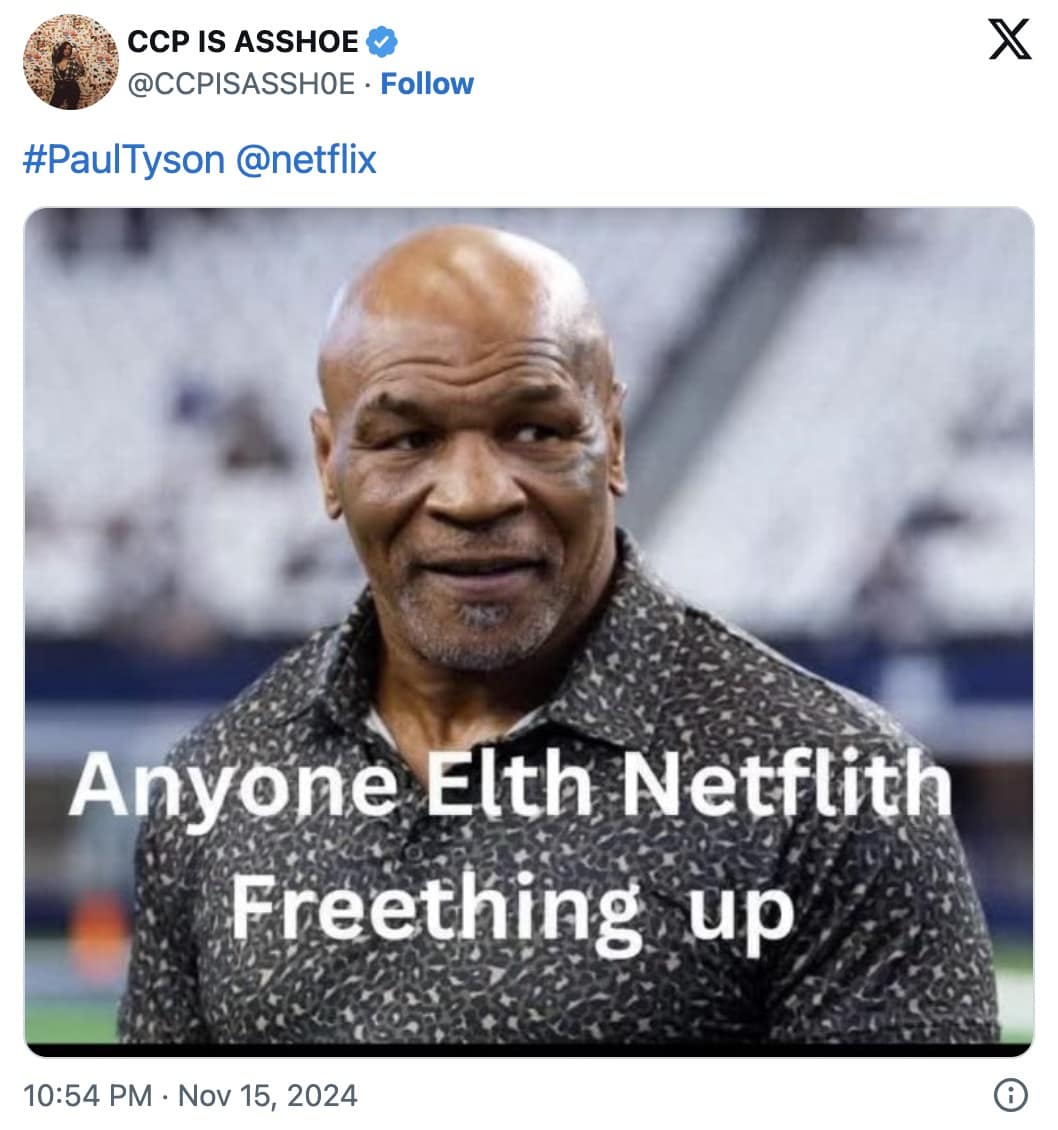The width and height of the screenshot is (1058, 1130).
Task: Open the tweet info icon
Action: pos(1010,1095)
